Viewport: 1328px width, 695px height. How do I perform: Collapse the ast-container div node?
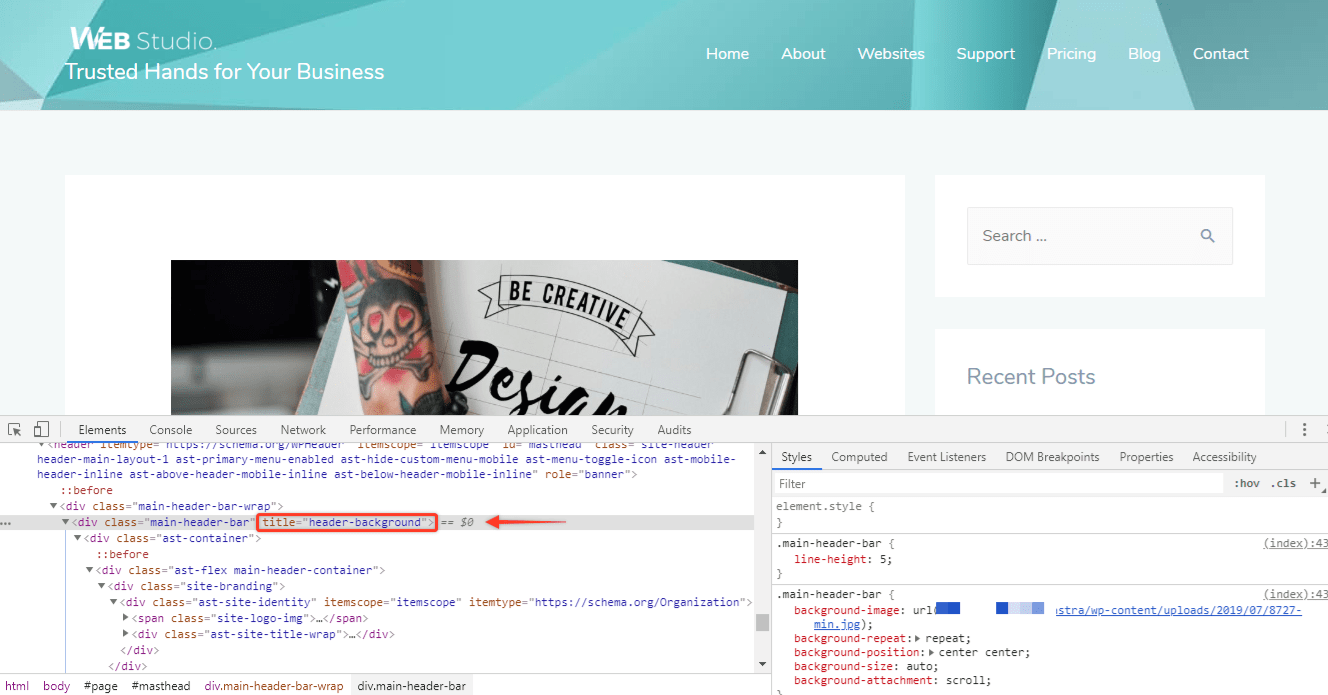[79, 539]
